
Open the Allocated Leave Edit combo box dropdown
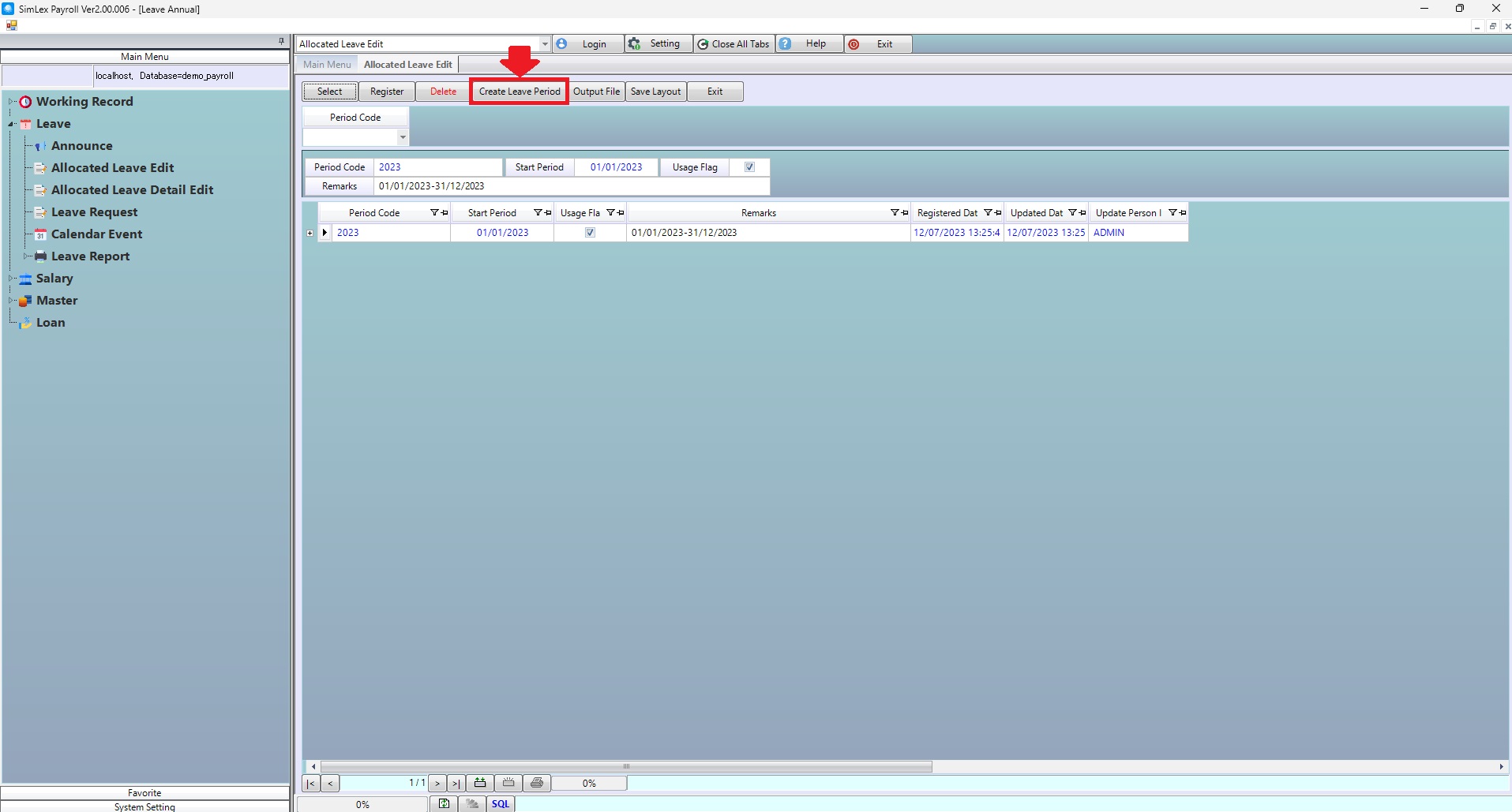click(545, 44)
